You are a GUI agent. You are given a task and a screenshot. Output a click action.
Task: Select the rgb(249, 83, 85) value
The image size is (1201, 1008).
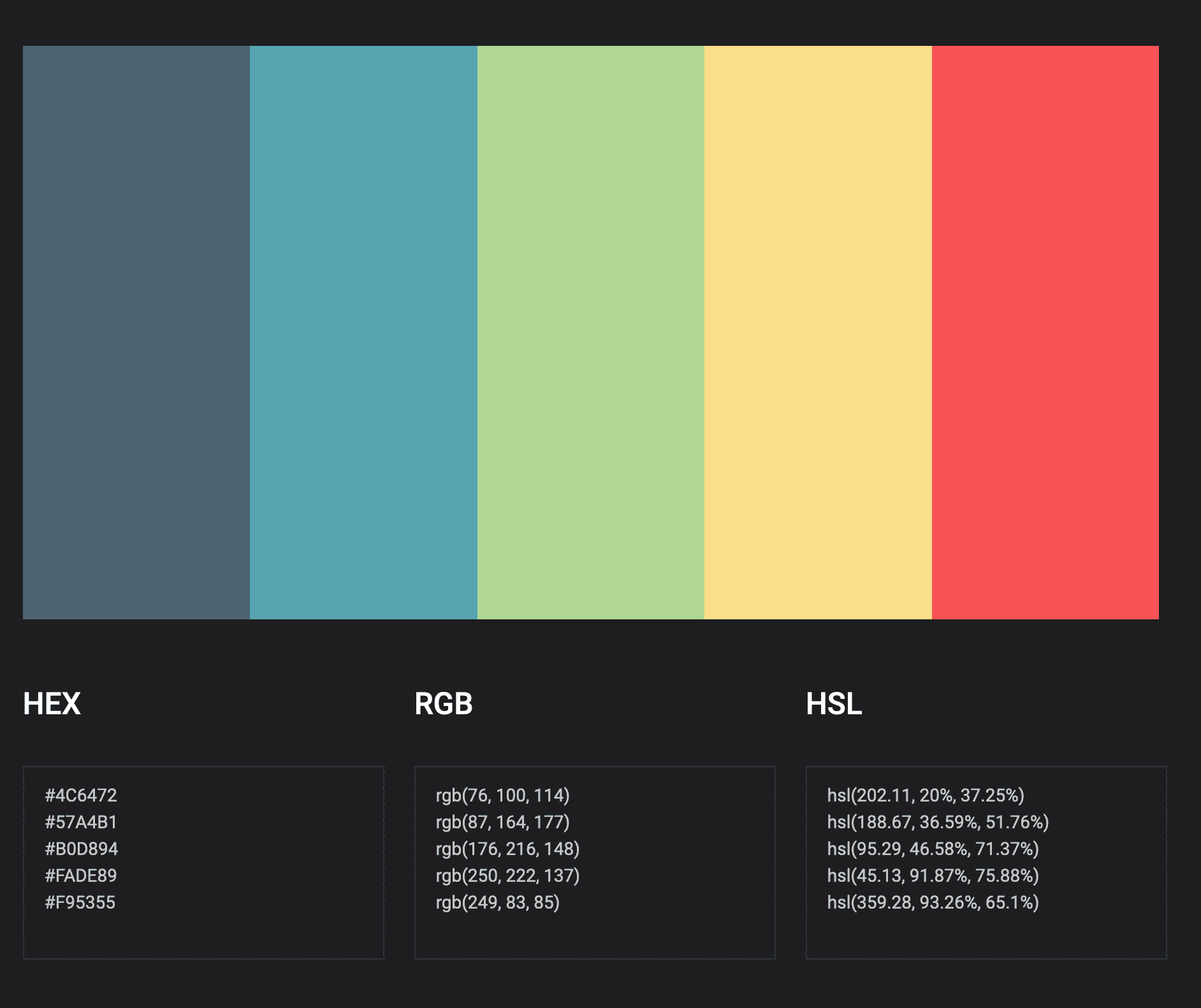497,902
